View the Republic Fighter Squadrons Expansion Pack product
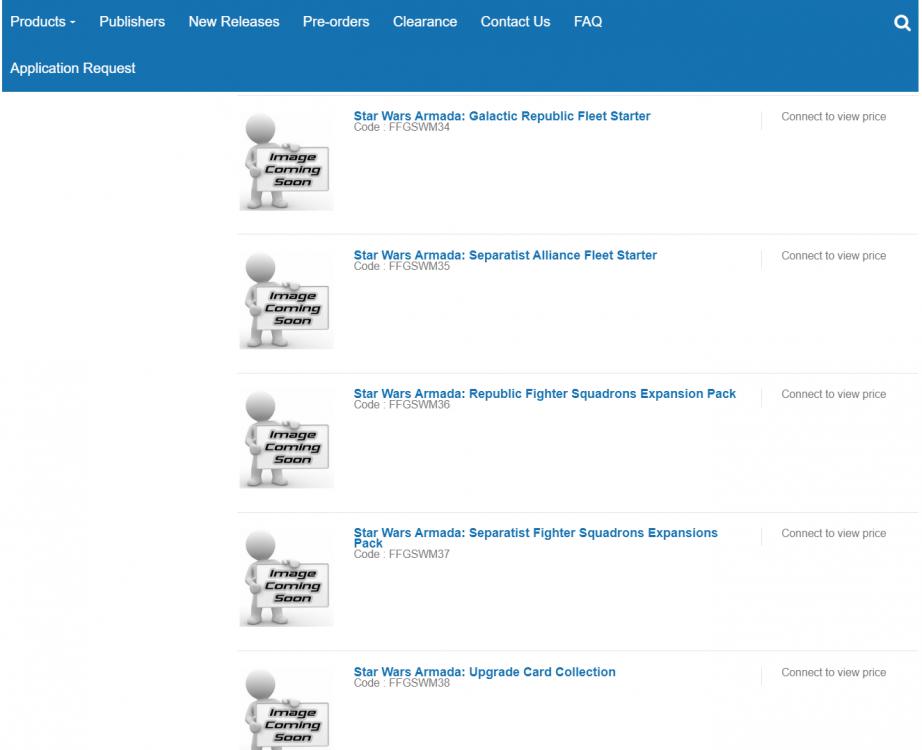The image size is (922, 750). tap(543, 393)
